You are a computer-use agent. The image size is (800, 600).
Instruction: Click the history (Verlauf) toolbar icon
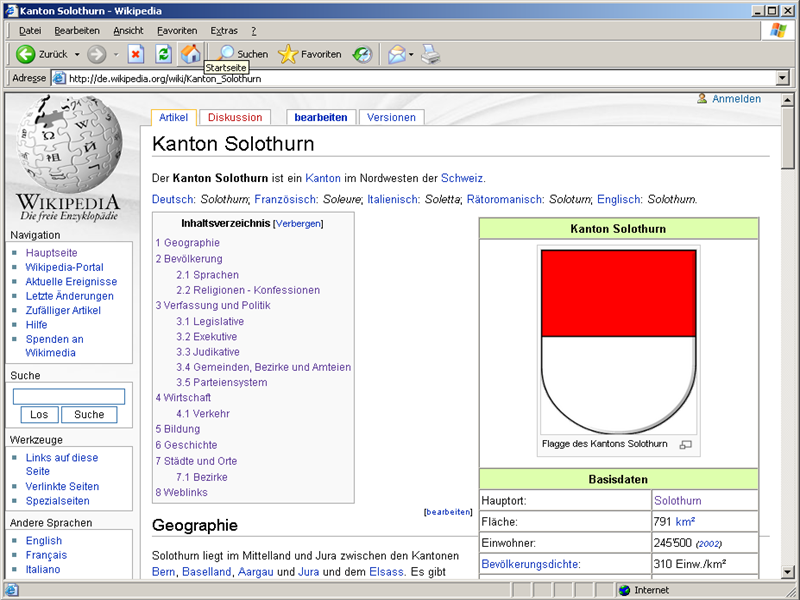point(363,54)
